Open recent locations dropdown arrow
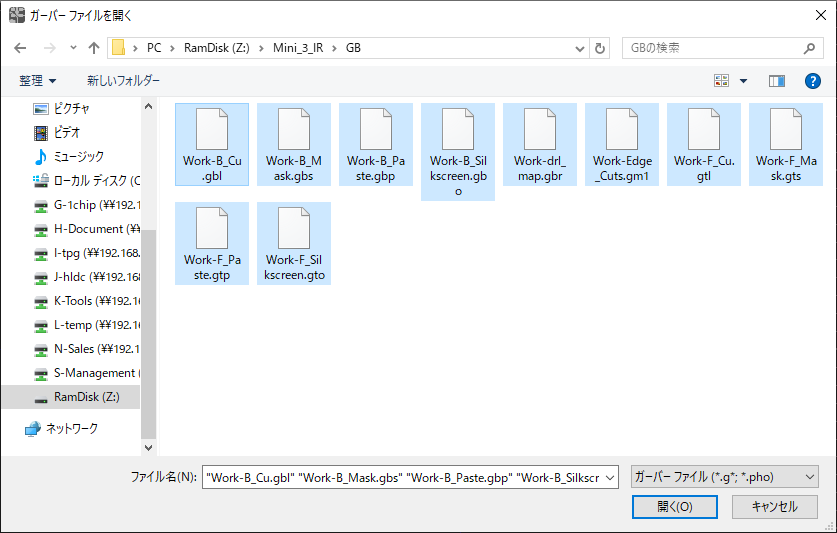 73,48
